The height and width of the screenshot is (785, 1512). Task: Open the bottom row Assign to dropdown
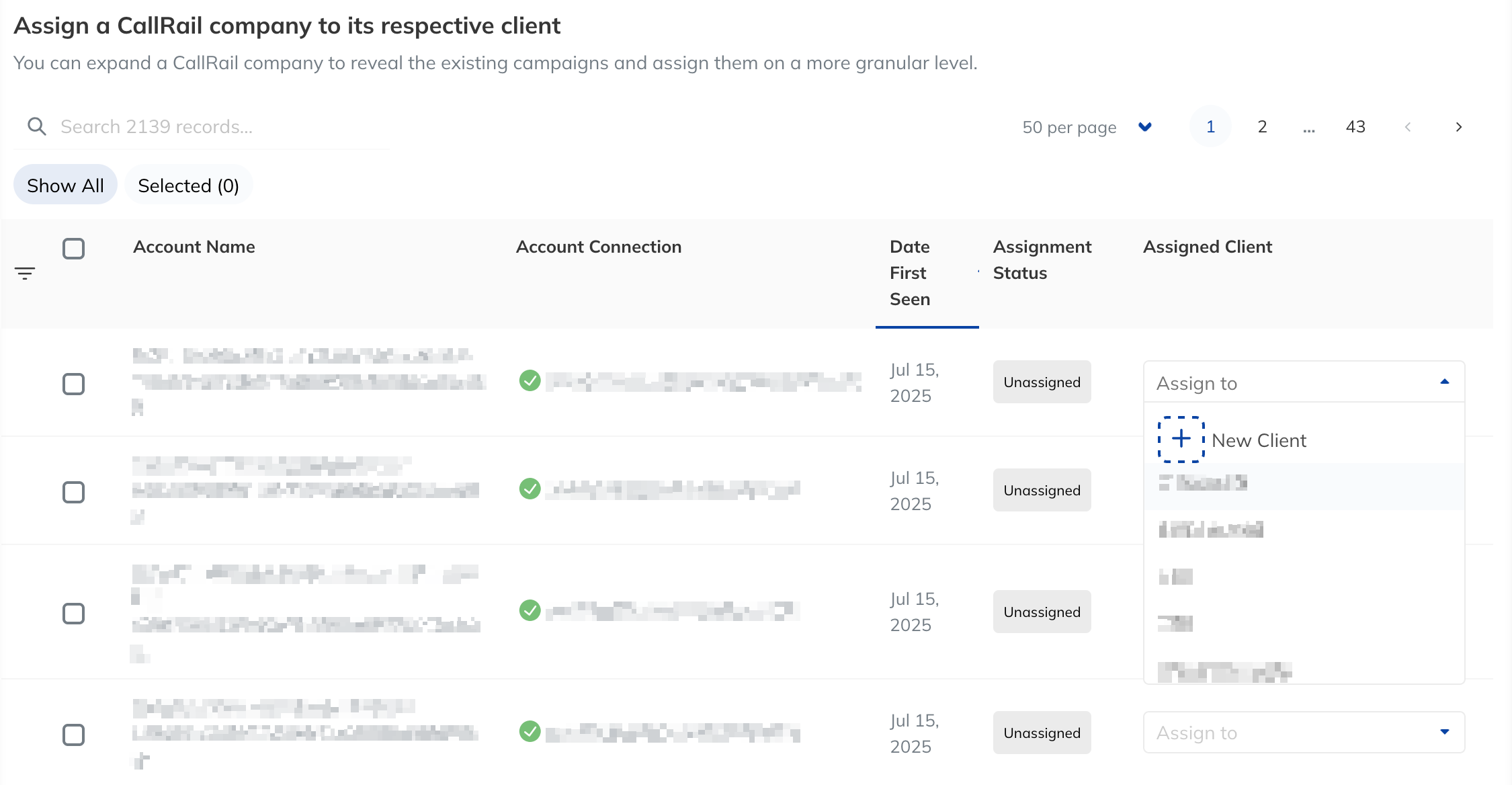[1304, 733]
